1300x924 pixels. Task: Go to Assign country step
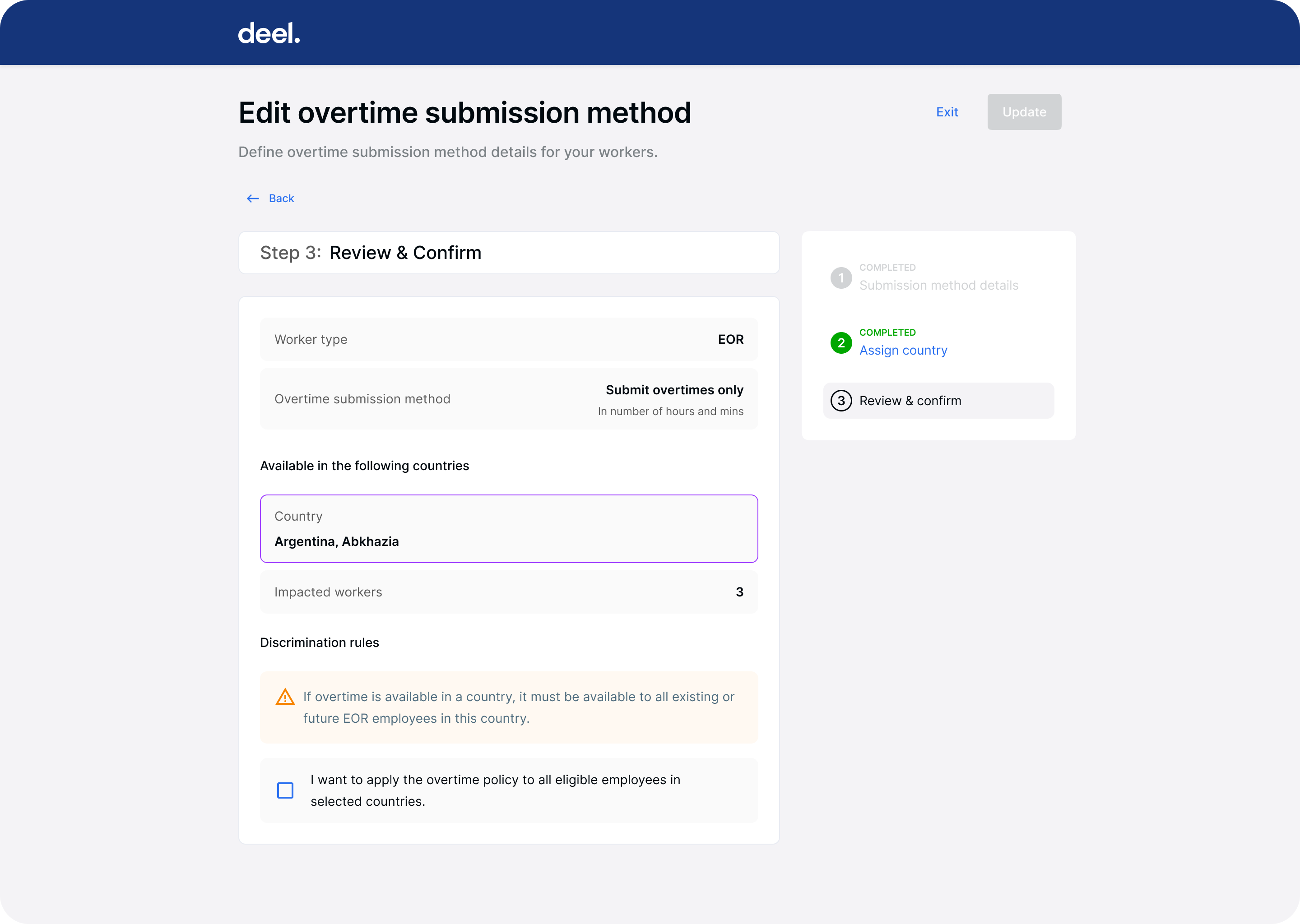click(903, 350)
